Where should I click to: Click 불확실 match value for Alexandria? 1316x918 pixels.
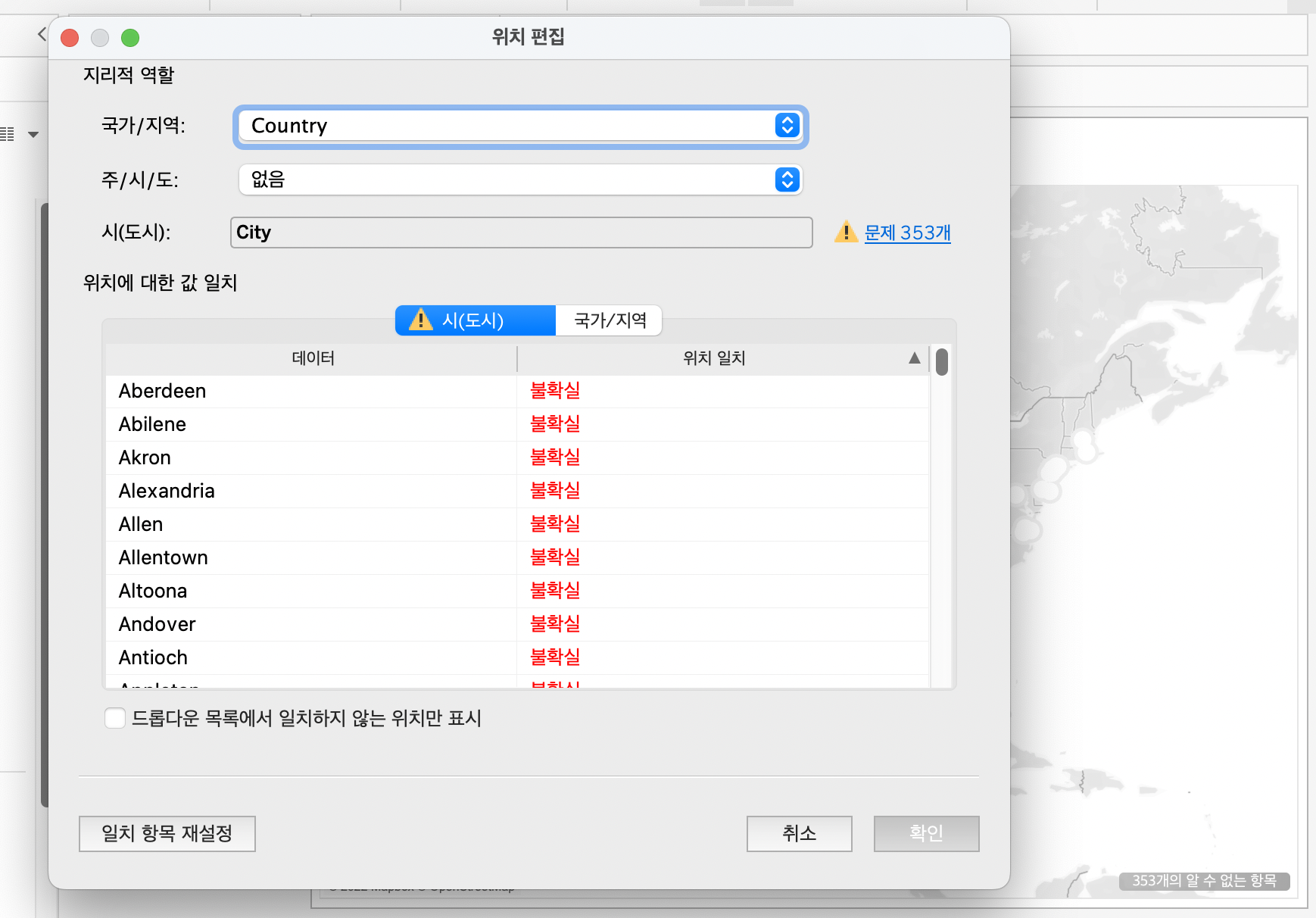(x=555, y=491)
